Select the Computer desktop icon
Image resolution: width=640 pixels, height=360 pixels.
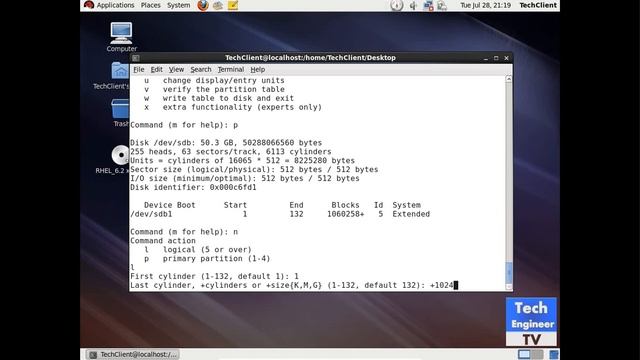[x=121, y=37]
